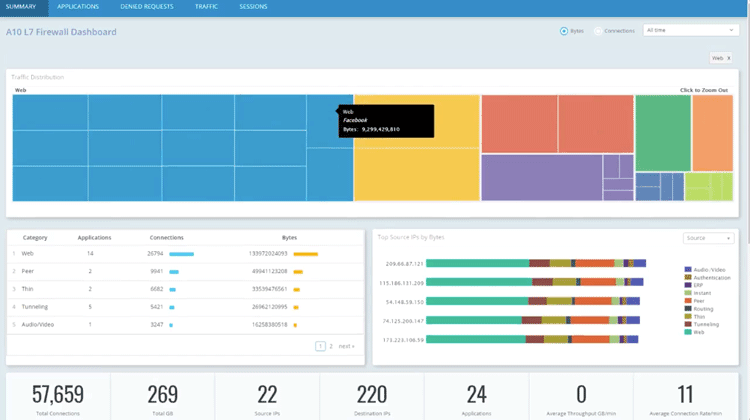
Task: Toggle Tunneling legend swatch
Action: pyautogui.click(x=688, y=324)
